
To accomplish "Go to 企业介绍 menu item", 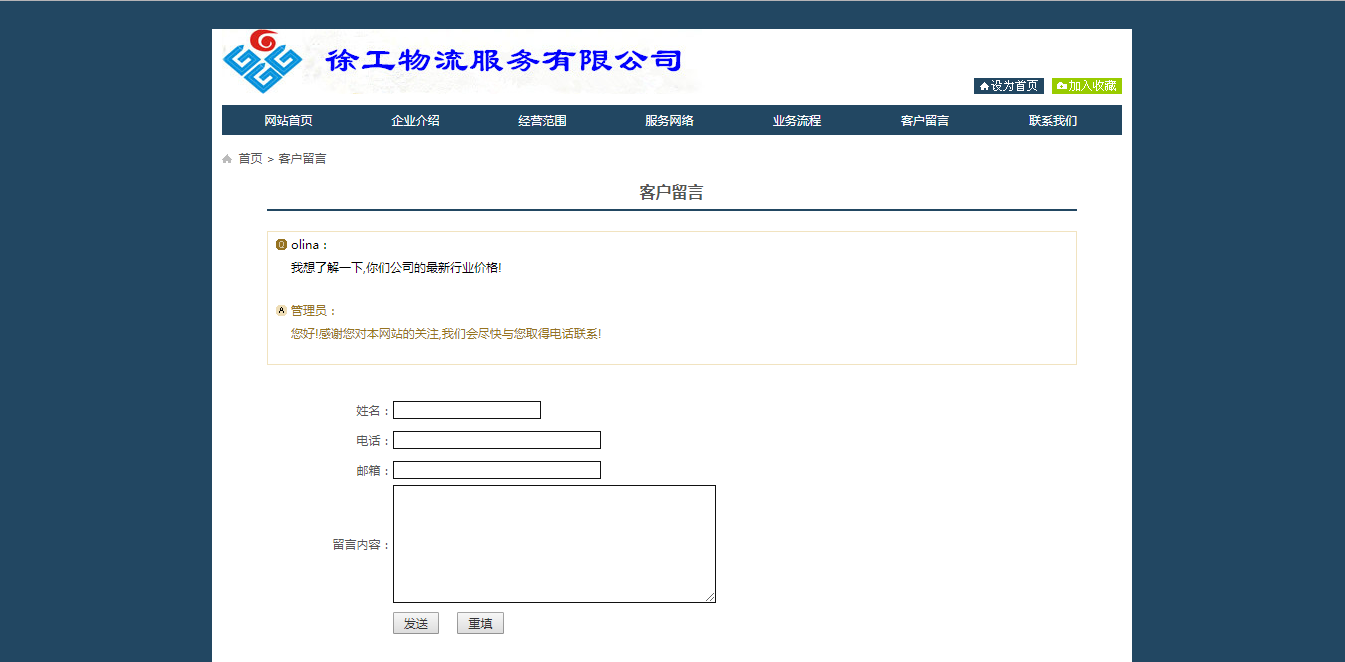I will pos(415,121).
